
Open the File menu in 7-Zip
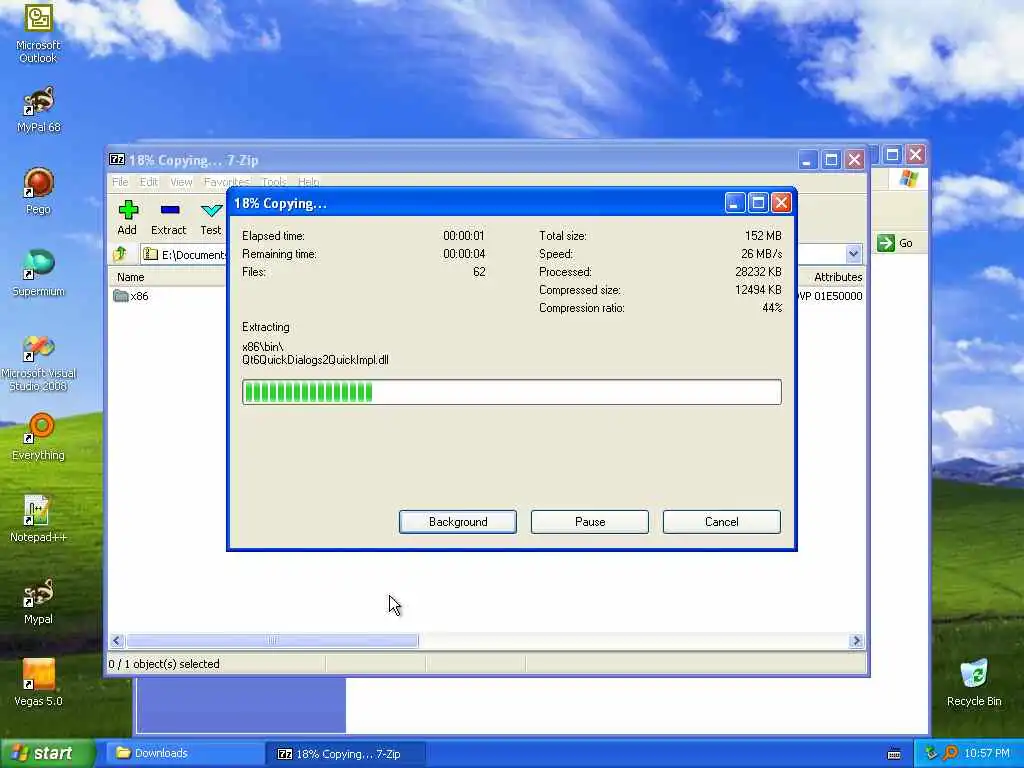(x=120, y=182)
